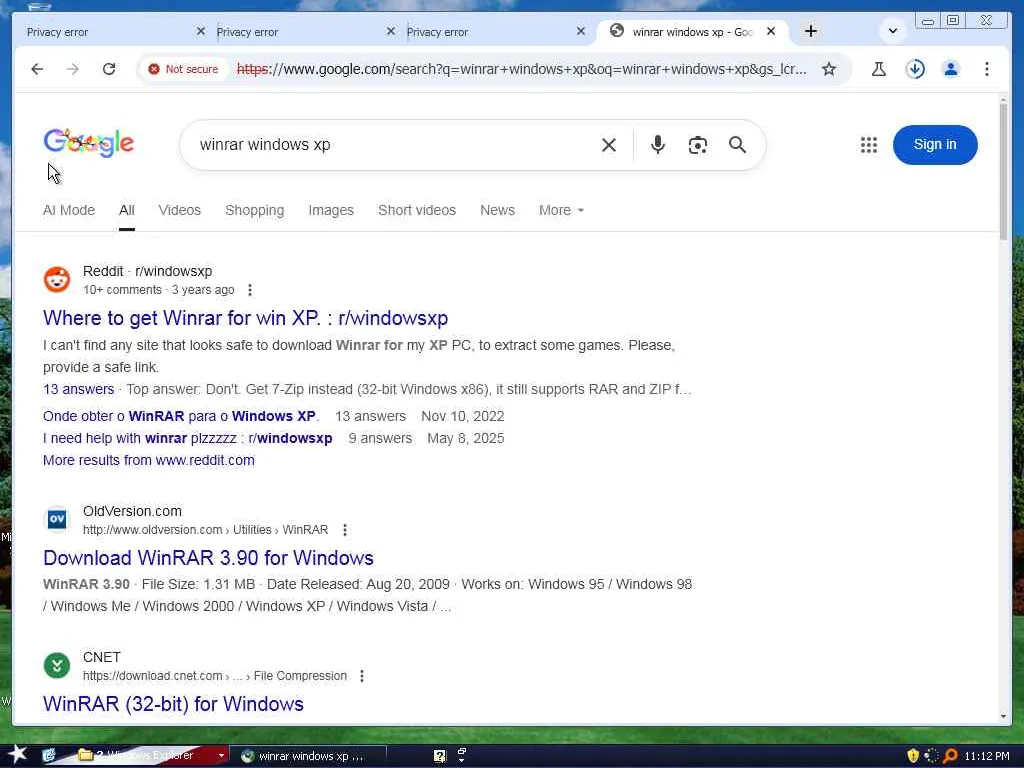Open options for the Reddit result
The image size is (1024, 768).
[x=249, y=290]
